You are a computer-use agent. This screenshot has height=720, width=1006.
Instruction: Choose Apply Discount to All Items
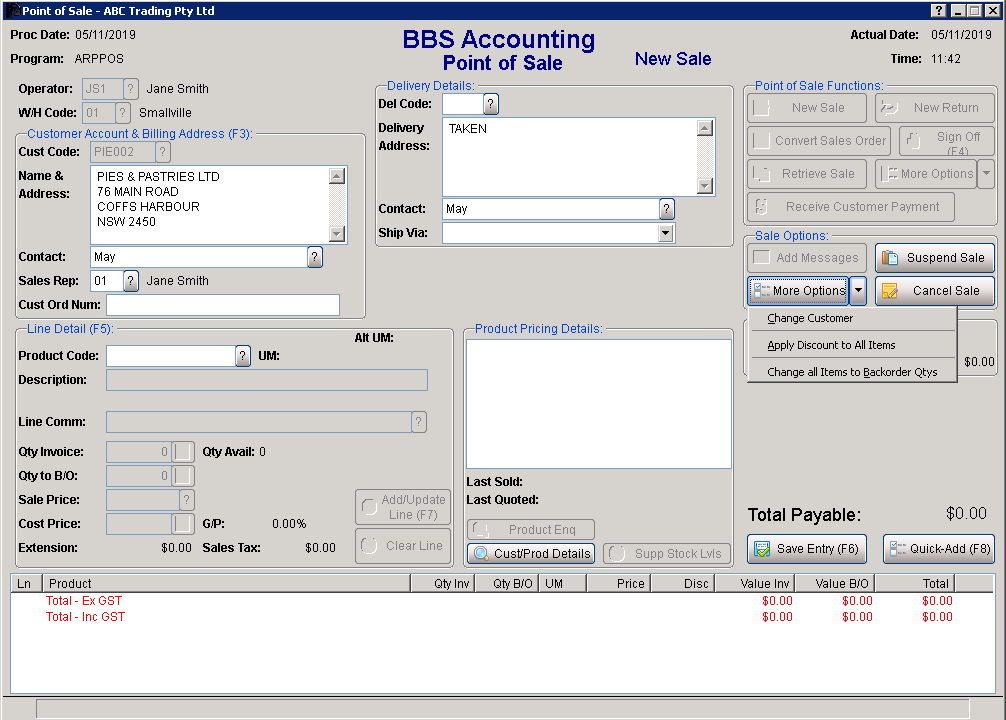[x=831, y=345]
